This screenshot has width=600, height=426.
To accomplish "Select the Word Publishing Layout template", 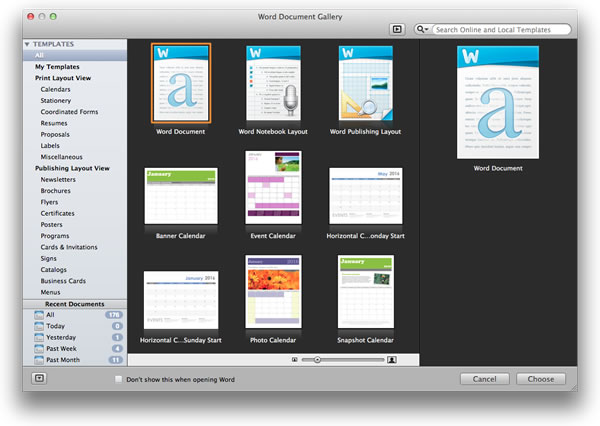I will [366, 83].
